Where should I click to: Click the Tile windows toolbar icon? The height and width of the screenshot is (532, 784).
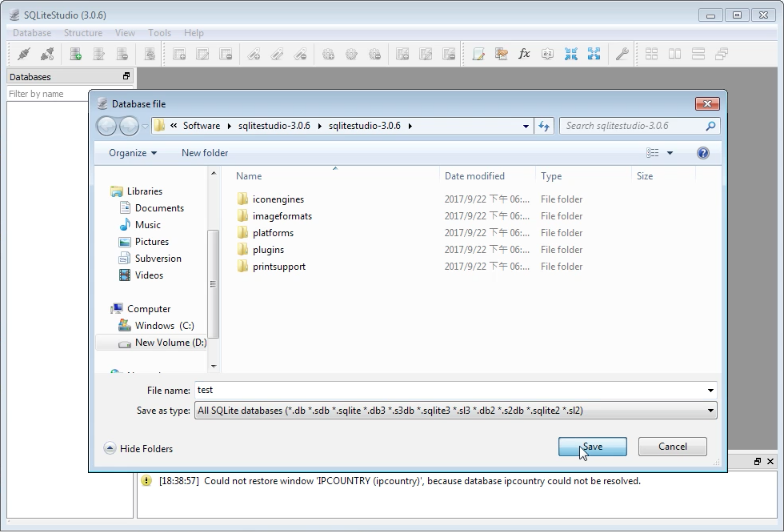(652, 54)
